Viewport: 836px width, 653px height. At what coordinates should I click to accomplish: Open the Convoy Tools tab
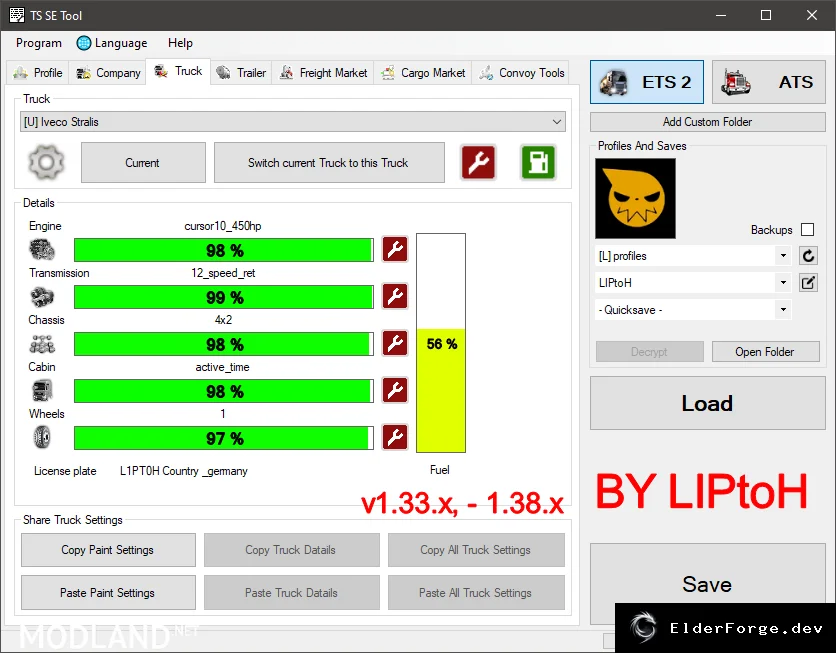tap(521, 72)
